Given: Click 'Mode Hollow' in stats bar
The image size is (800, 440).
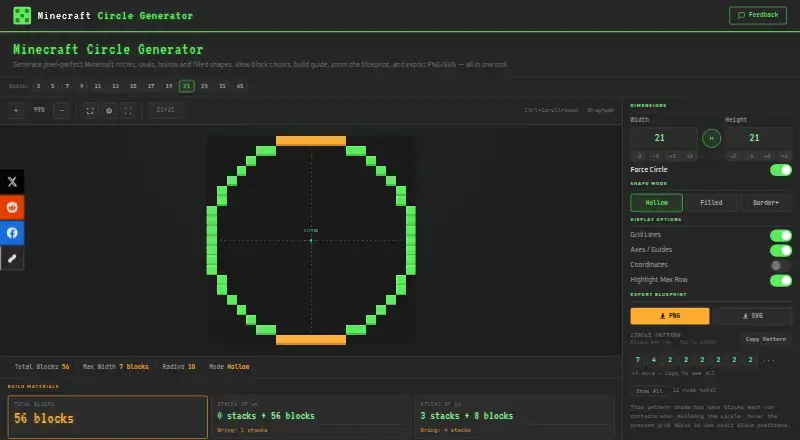Looking at the screenshot, I should pos(229,367).
